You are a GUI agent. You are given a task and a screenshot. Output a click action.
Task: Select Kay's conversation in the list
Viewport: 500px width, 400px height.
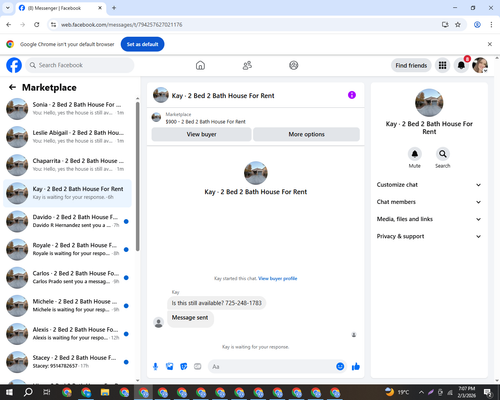click(x=67, y=193)
